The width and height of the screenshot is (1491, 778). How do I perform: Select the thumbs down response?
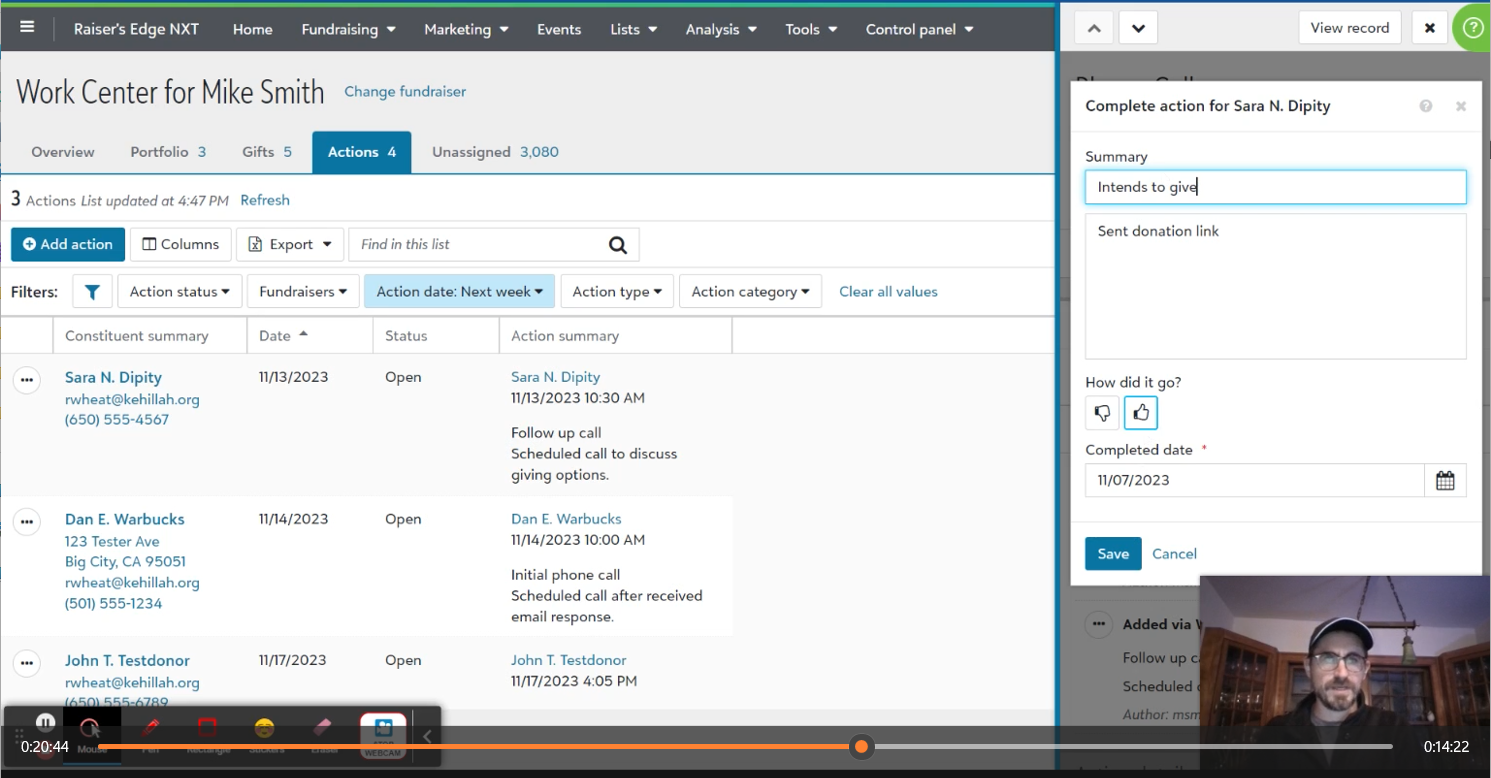[x=1102, y=412]
